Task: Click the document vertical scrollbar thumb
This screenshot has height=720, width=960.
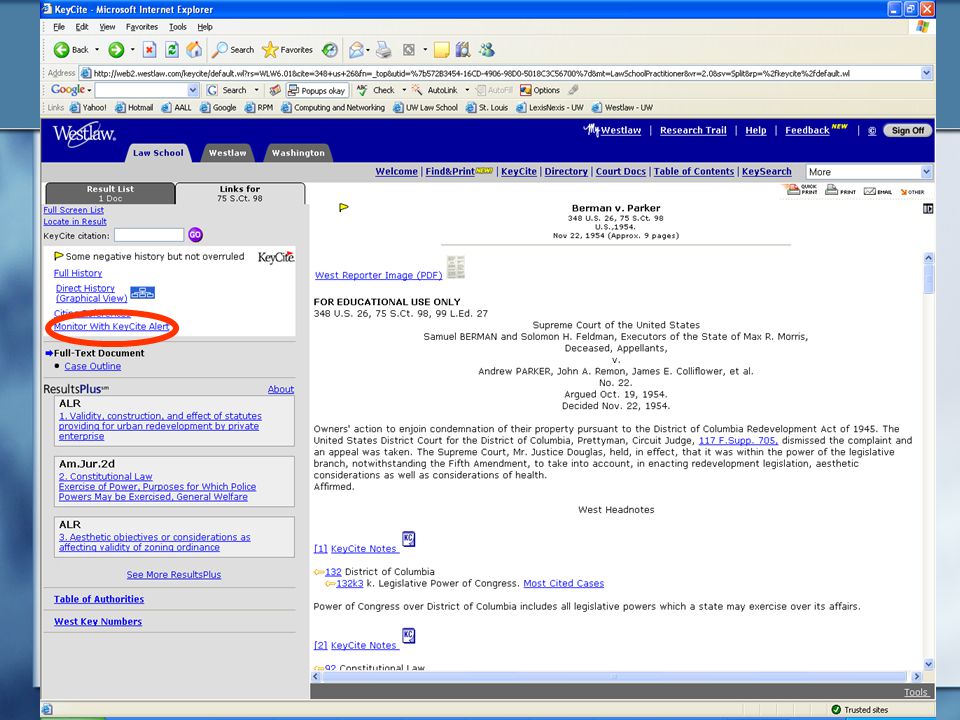Action: click(928, 278)
